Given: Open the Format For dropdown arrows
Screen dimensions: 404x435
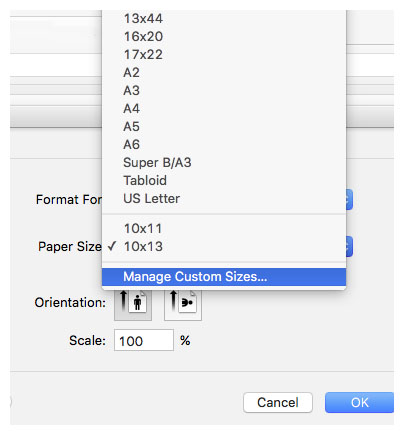Looking at the screenshot, I should [x=349, y=200].
